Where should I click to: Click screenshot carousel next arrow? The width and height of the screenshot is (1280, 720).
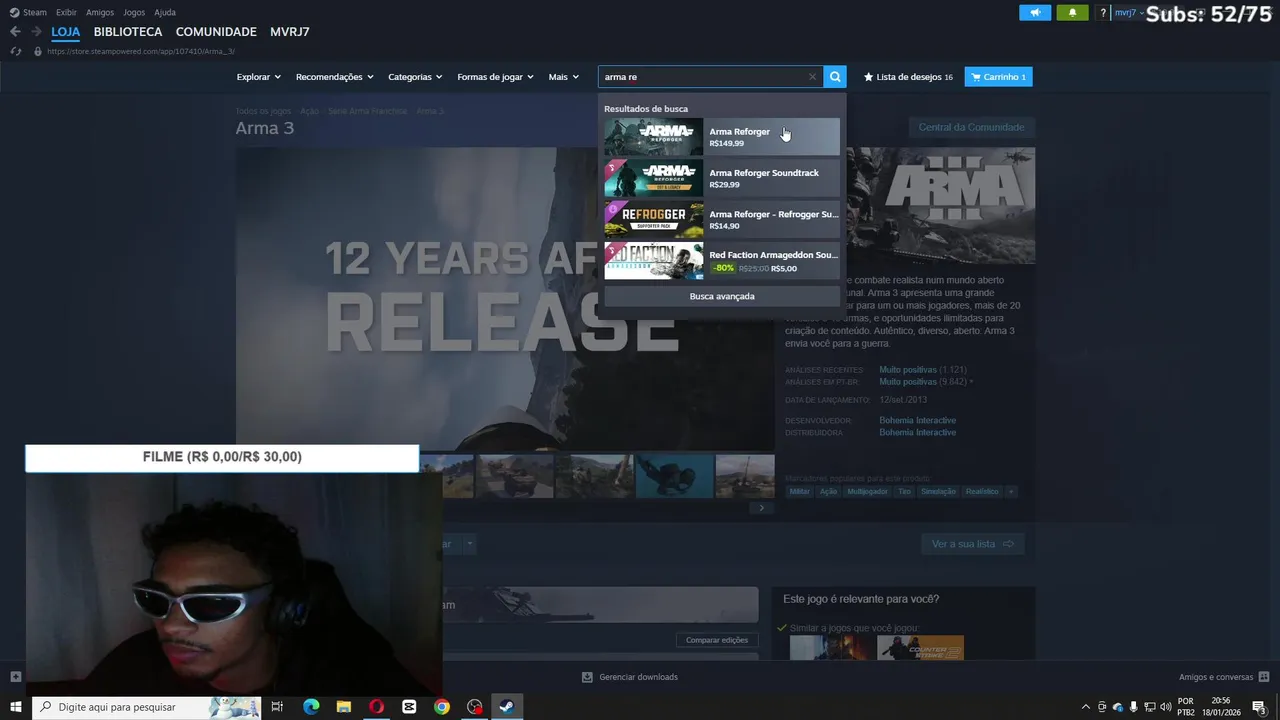tap(761, 508)
